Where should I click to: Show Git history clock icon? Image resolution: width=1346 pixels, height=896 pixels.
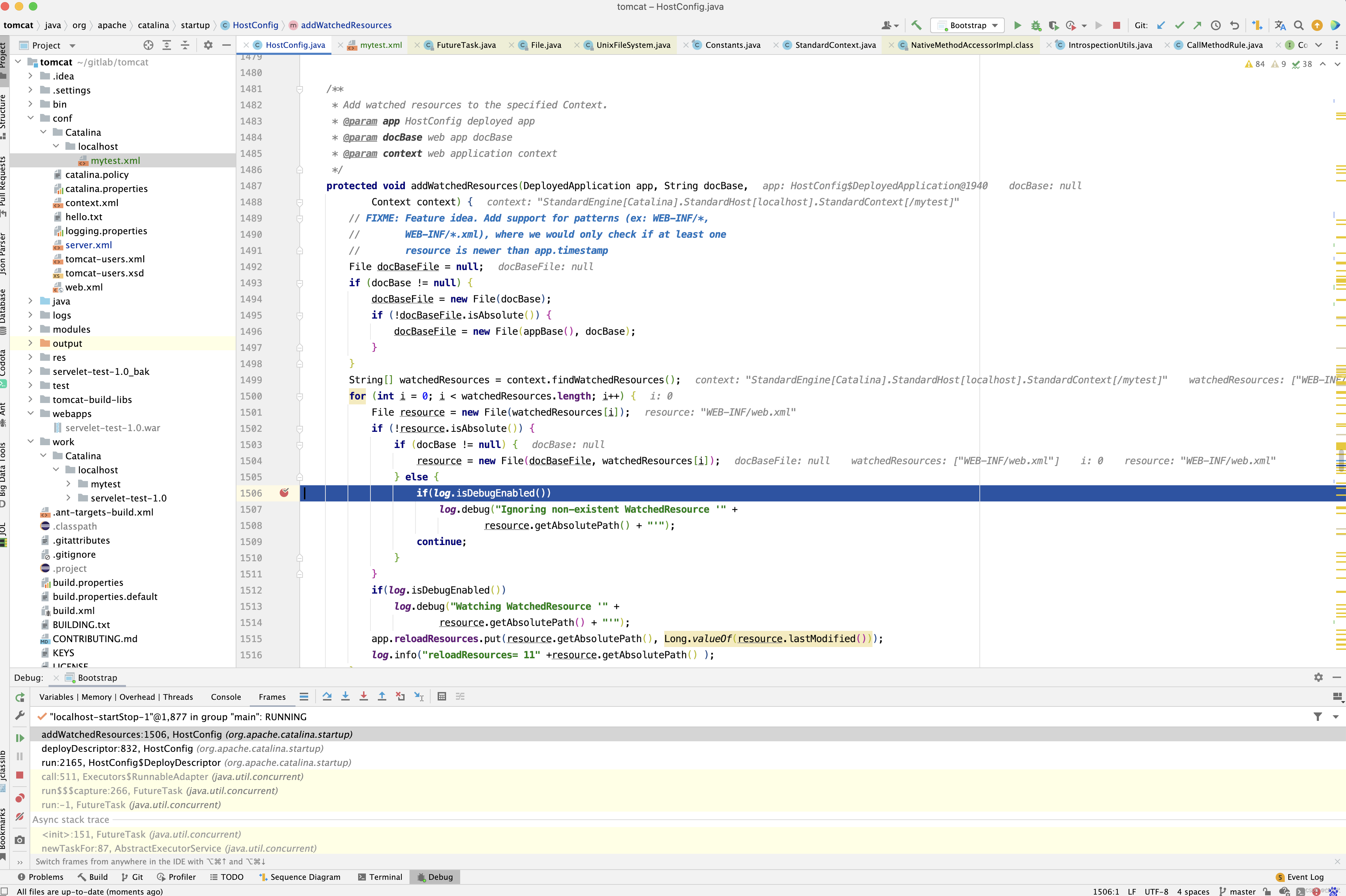coord(1216,25)
